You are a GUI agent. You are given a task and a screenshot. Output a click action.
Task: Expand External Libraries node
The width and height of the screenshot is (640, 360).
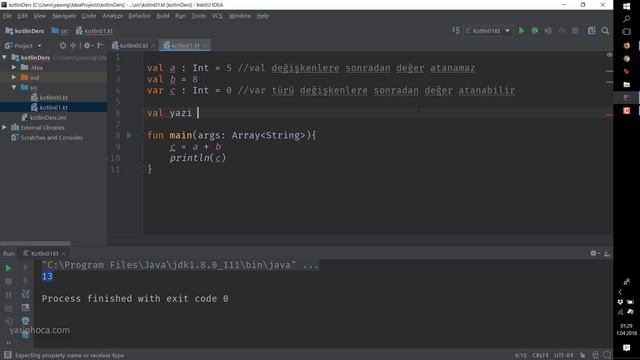click(x=4, y=127)
